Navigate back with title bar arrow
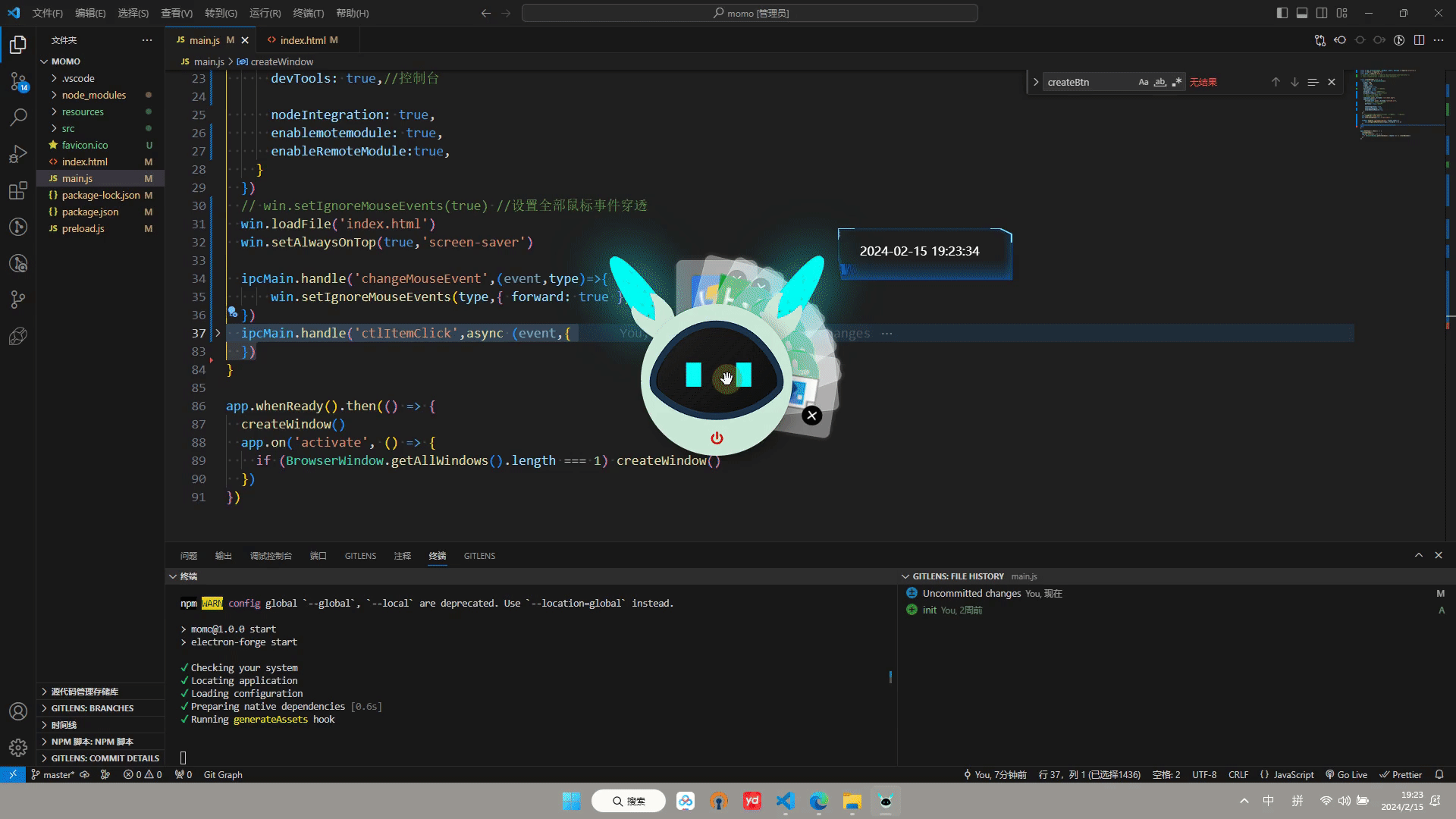This screenshot has width=1456, height=819. [x=486, y=13]
